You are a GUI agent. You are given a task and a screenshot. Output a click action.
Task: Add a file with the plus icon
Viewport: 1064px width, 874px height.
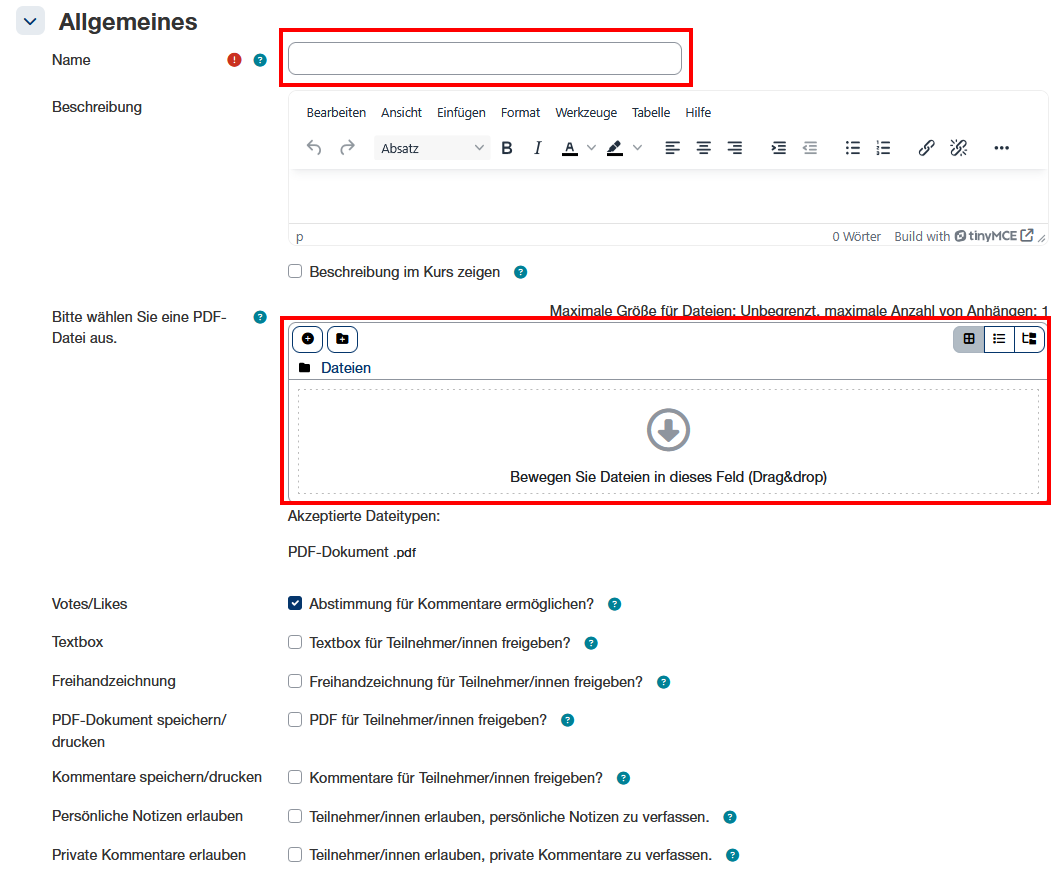click(x=307, y=339)
